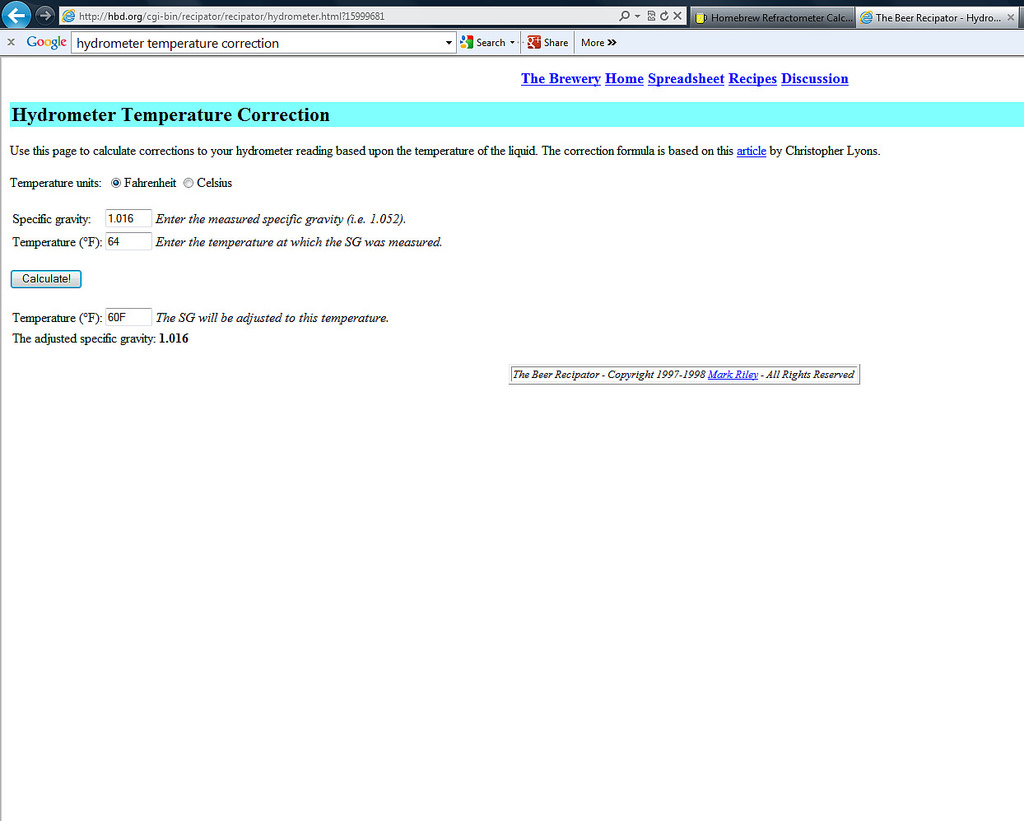Viewport: 1024px width, 821px height.
Task: Click the Calculate! button
Action: coord(46,279)
